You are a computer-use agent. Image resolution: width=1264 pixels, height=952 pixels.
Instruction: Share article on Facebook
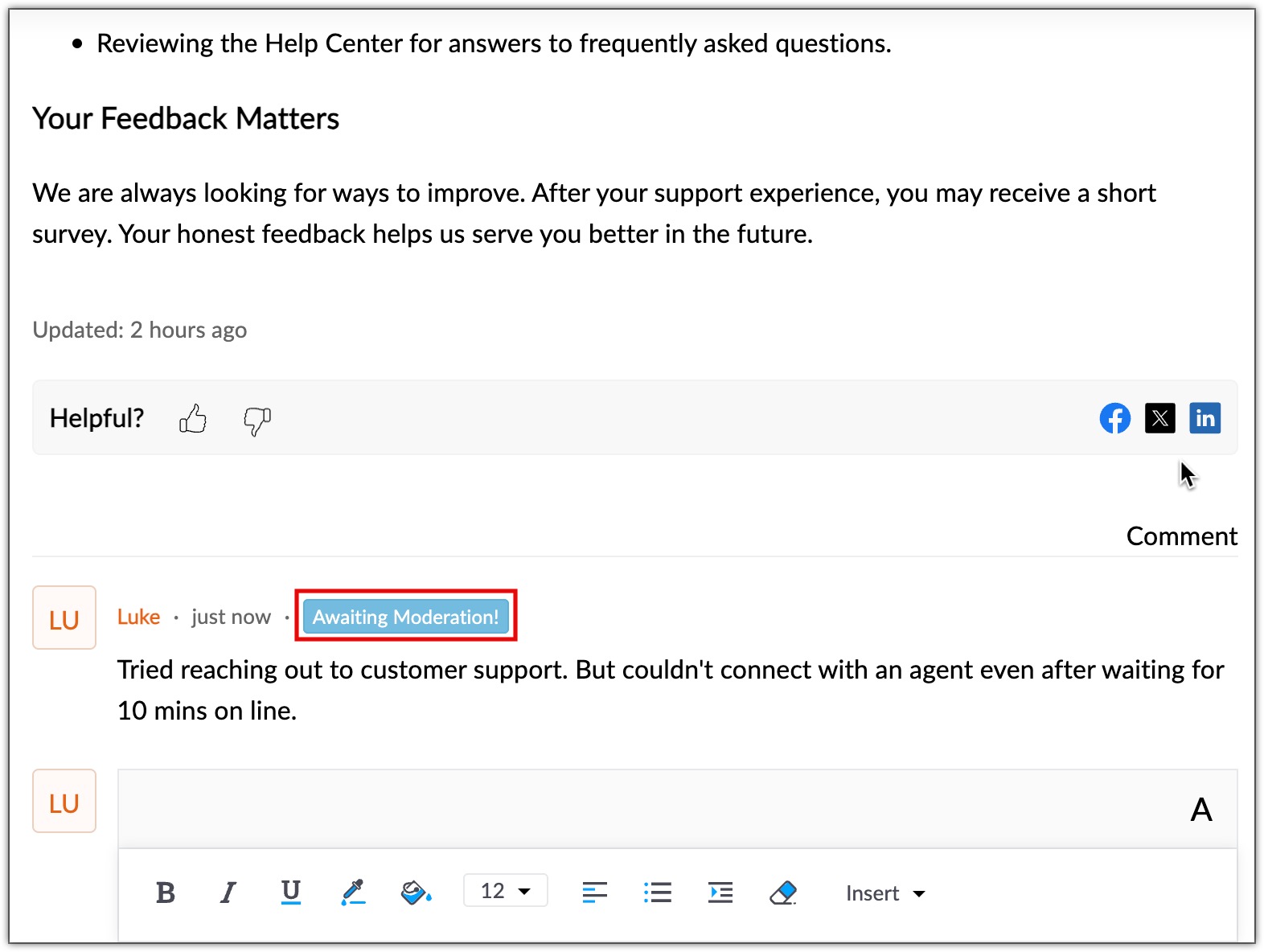[x=1114, y=418]
